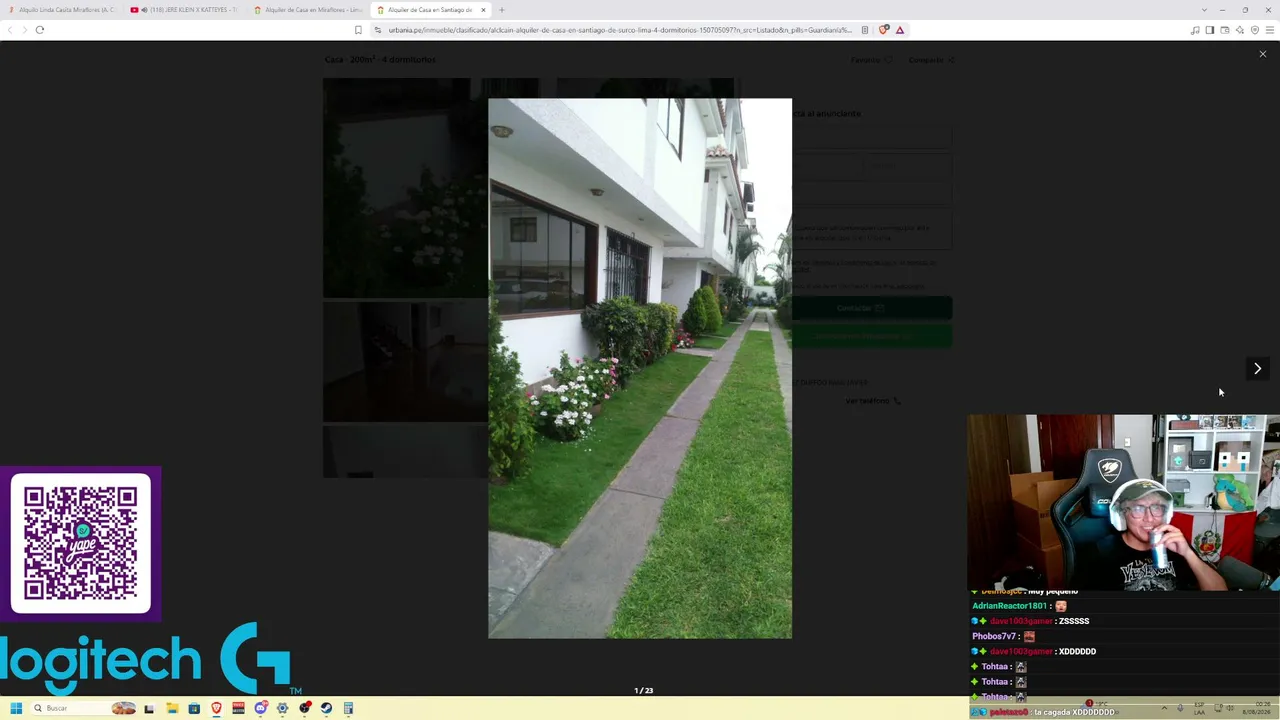
Task: Open Leo AI assistant icon
Action: click(x=1240, y=30)
